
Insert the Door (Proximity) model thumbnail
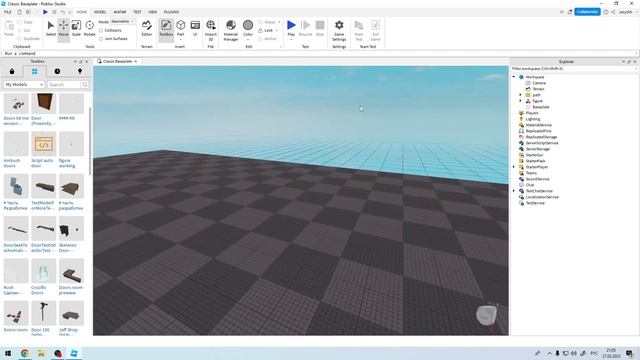[44, 103]
